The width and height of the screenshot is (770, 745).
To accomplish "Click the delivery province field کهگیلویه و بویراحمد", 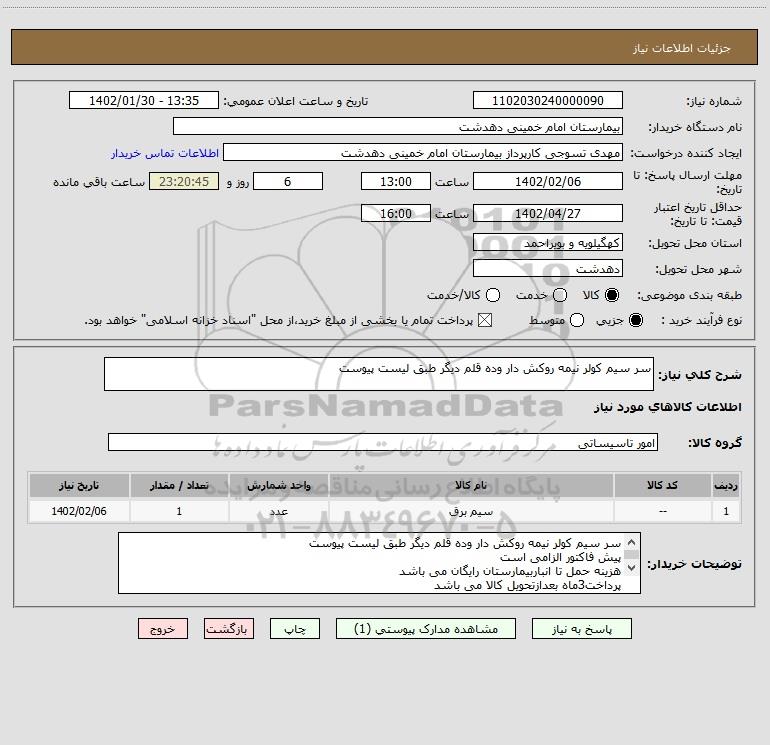I will [548, 243].
